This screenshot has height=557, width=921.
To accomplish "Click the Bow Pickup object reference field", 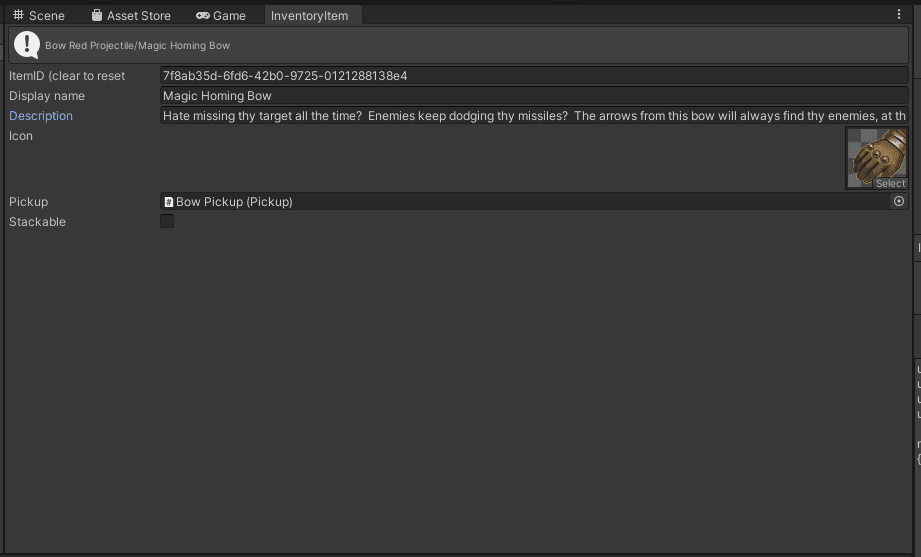I will click(525, 202).
